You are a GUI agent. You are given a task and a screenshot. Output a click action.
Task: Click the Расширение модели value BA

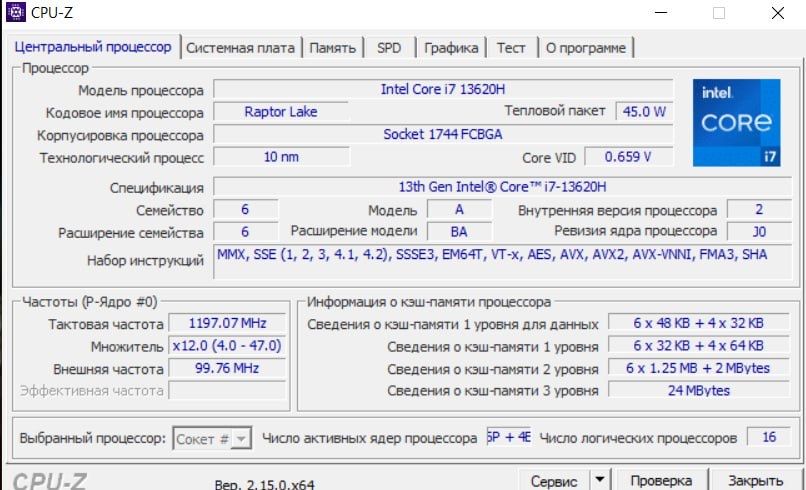[x=459, y=232]
